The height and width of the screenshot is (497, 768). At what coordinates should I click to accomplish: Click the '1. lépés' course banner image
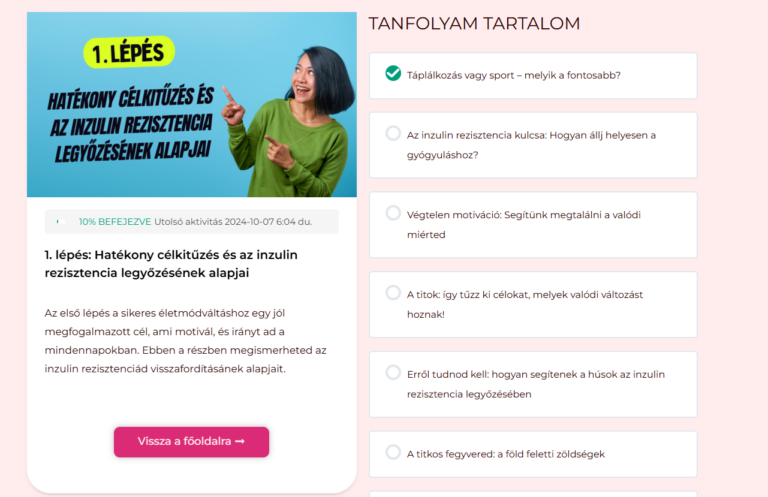pos(192,105)
